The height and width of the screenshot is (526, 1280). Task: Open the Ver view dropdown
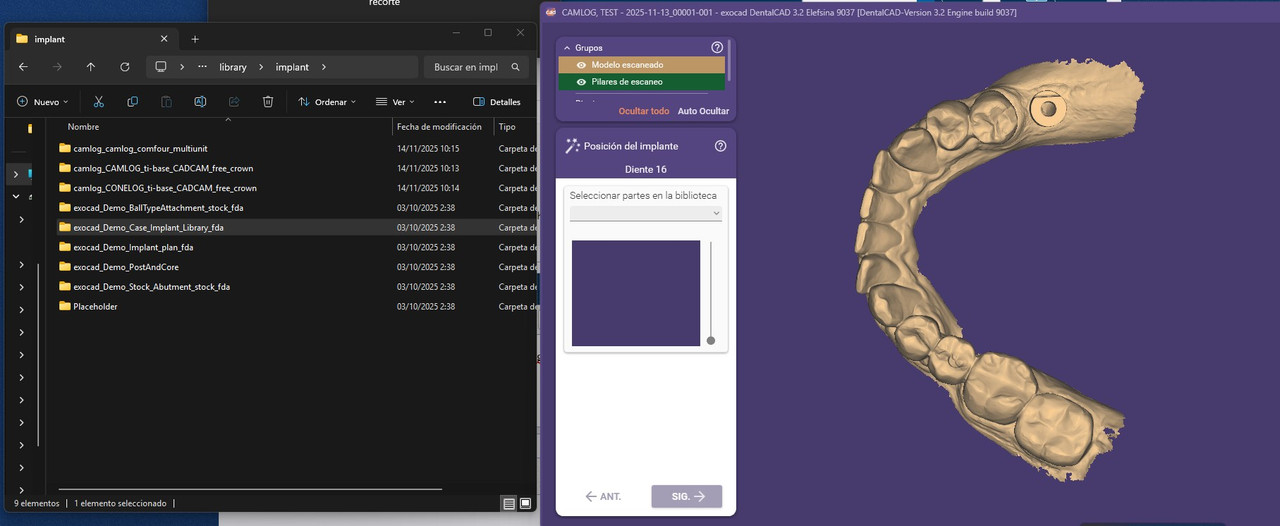pos(395,102)
